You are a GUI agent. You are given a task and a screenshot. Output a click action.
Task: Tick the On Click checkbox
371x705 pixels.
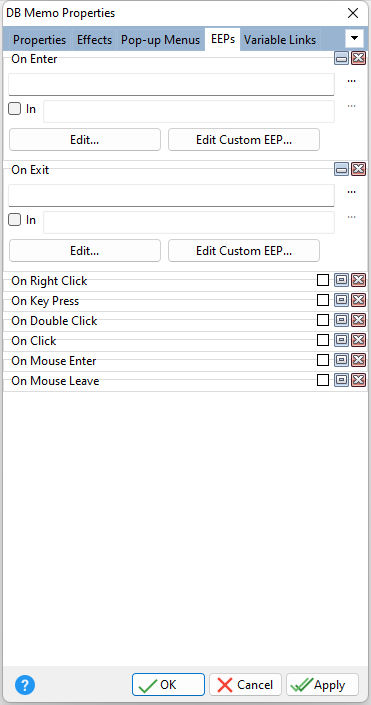coord(323,340)
